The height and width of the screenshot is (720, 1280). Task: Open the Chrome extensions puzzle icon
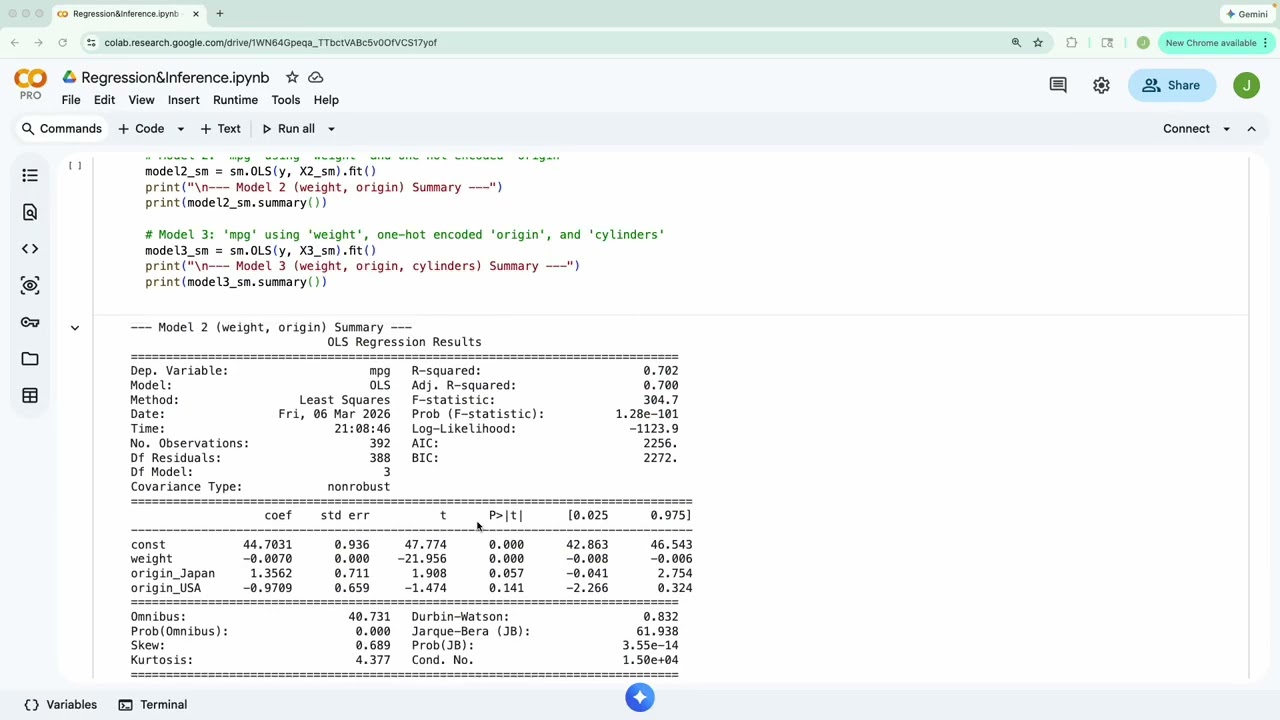click(1072, 42)
